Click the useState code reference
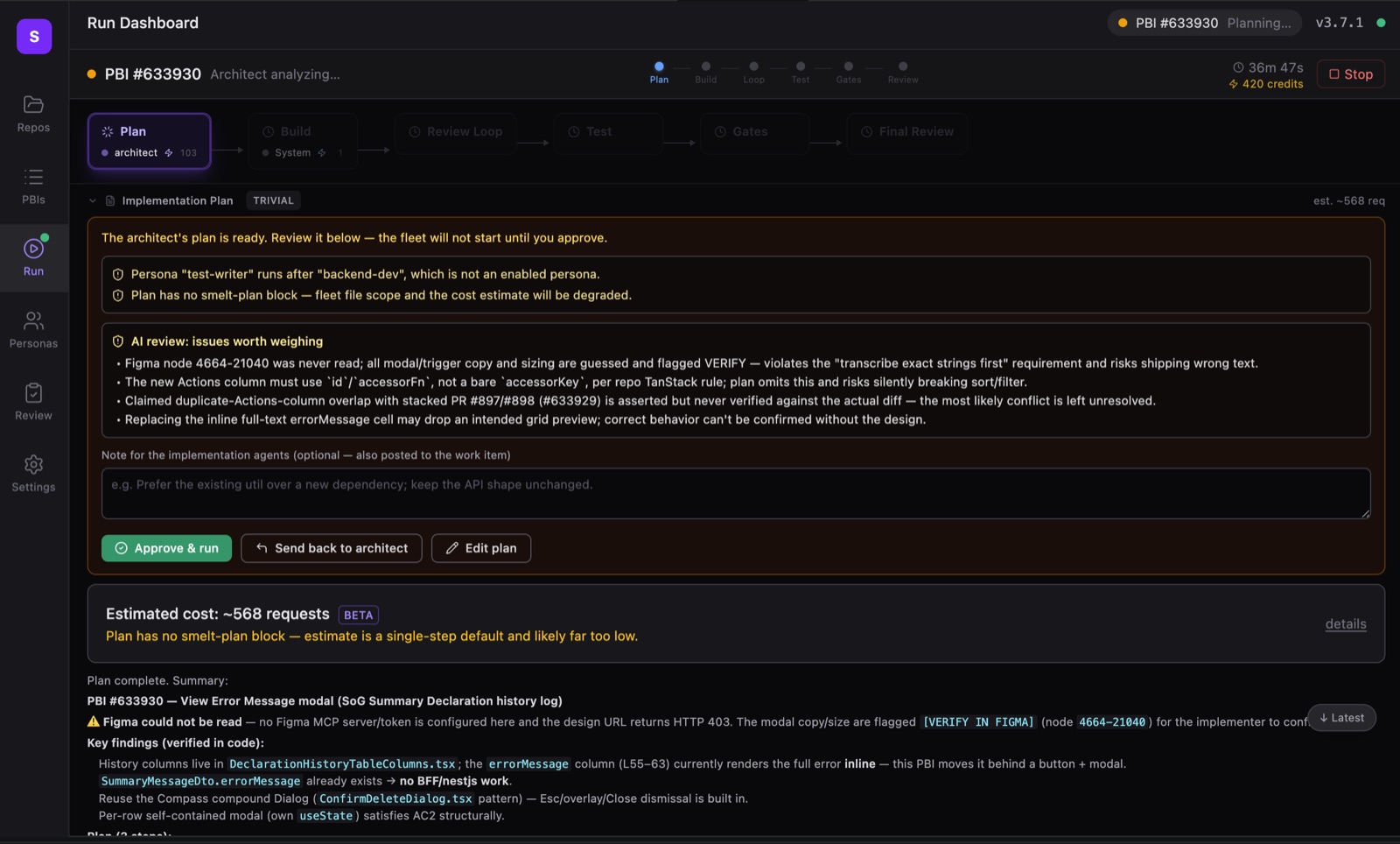The height and width of the screenshot is (844, 1400). pyautogui.click(x=326, y=816)
